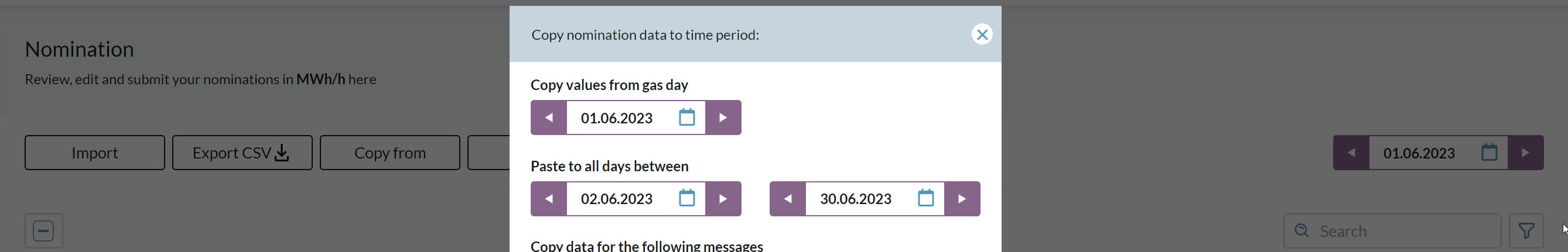Image resolution: width=1568 pixels, height=252 pixels.
Task: Click the paste start date field
Action: 617,199
